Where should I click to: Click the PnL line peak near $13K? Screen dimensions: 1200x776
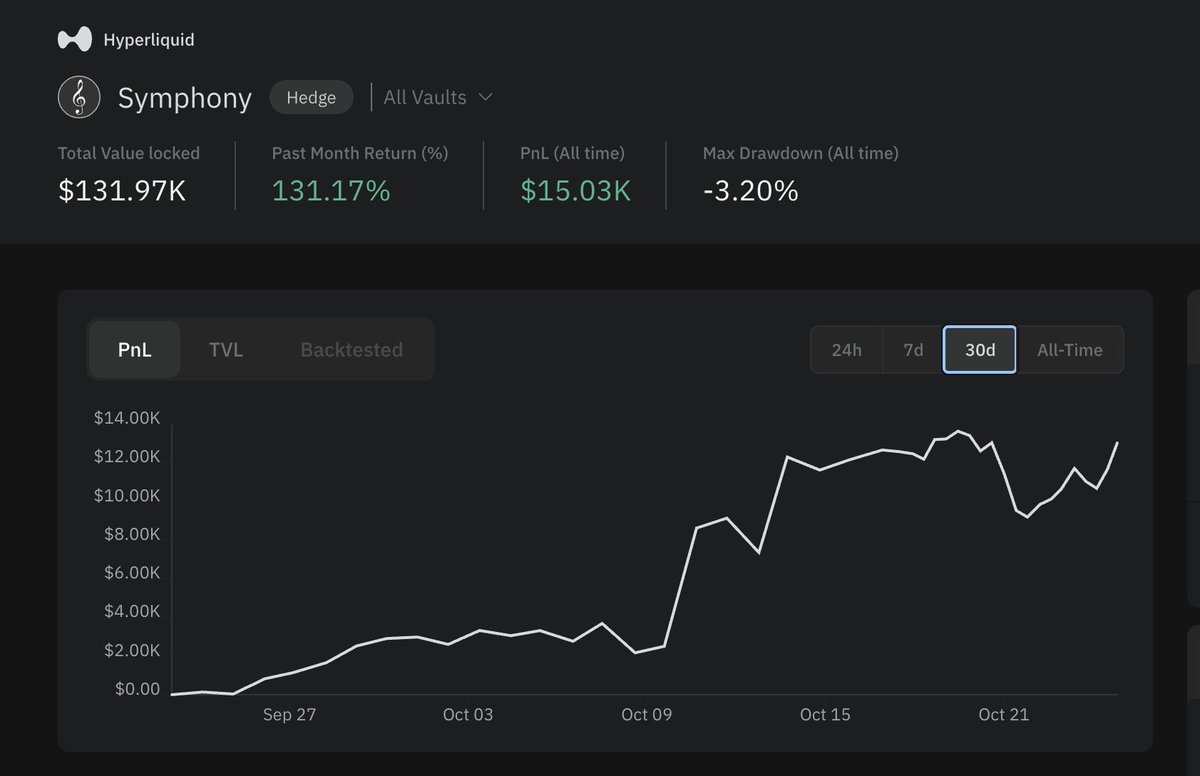click(958, 431)
